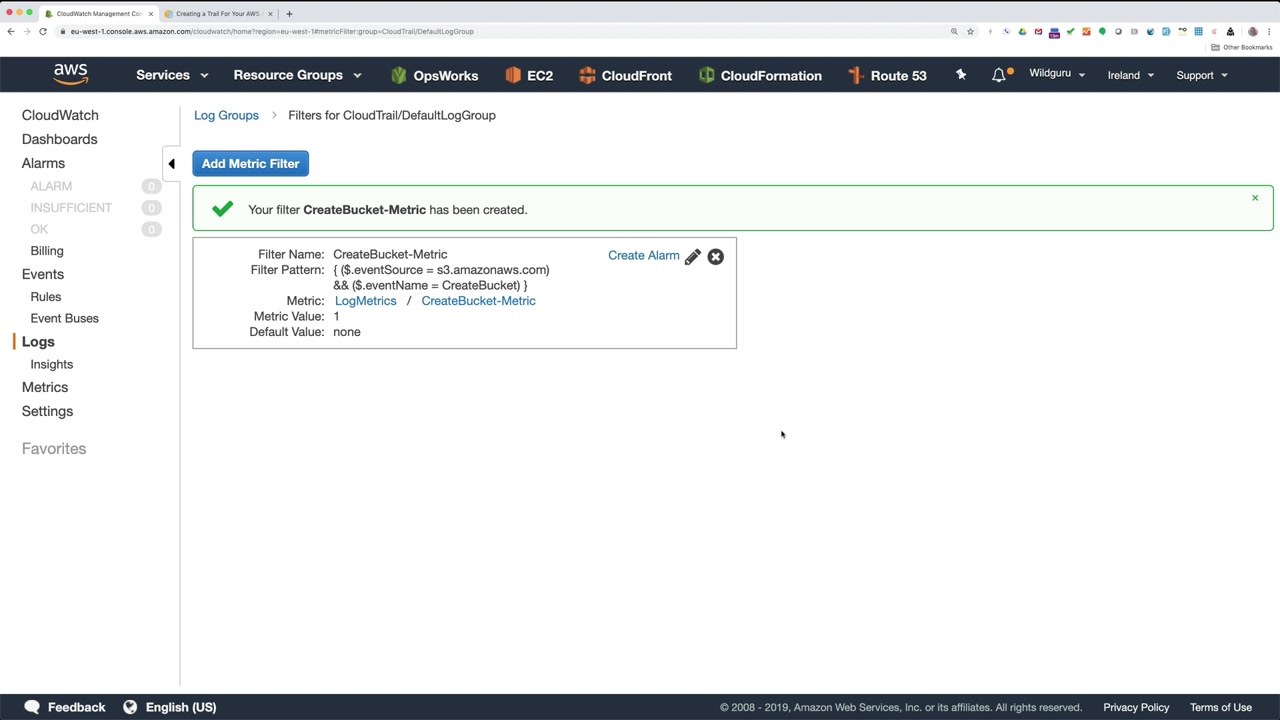1280x720 pixels.
Task: Open Dashboards in the sidebar
Action: click(60, 139)
